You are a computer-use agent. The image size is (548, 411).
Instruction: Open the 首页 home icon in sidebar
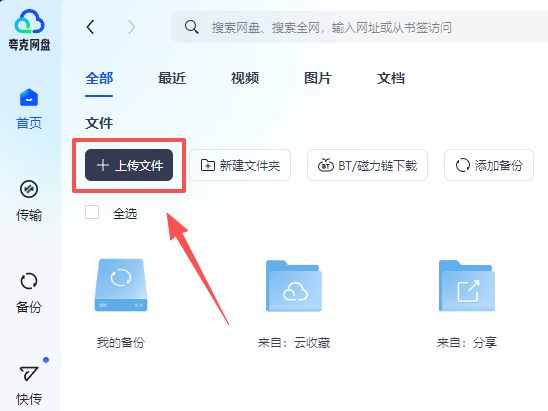coord(29,98)
